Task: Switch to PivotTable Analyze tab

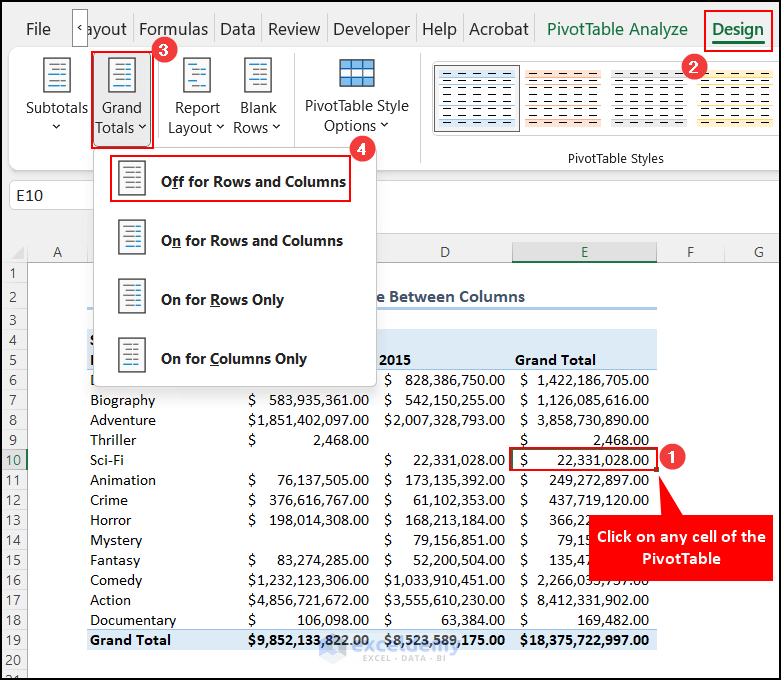Action: (x=617, y=29)
